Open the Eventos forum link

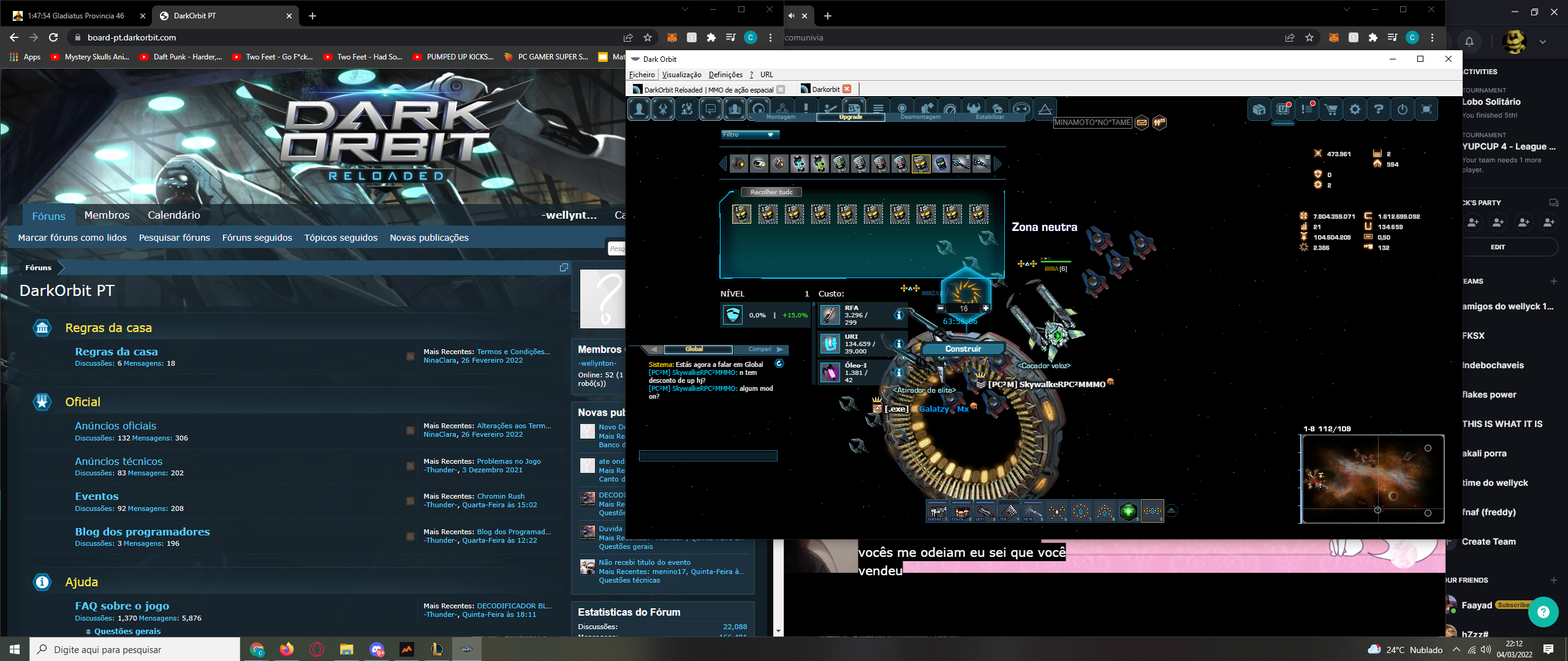pos(97,496)
